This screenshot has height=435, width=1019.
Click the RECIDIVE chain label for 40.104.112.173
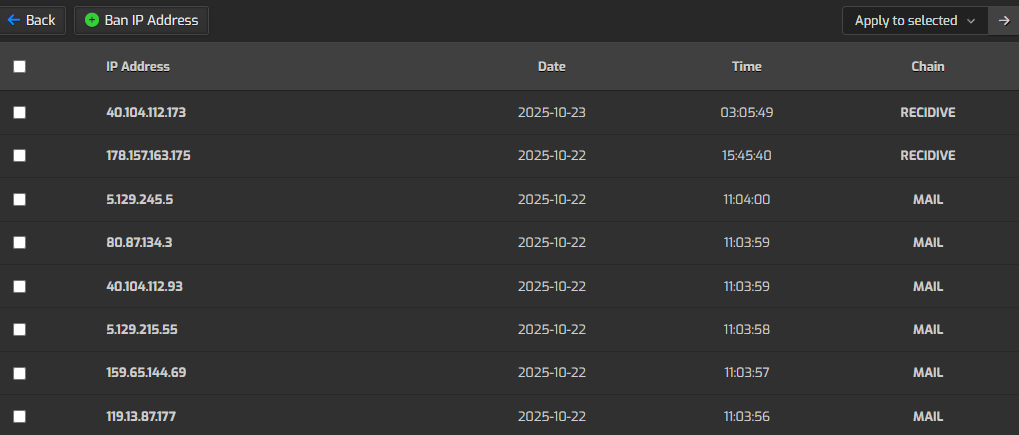coord(927,113)
